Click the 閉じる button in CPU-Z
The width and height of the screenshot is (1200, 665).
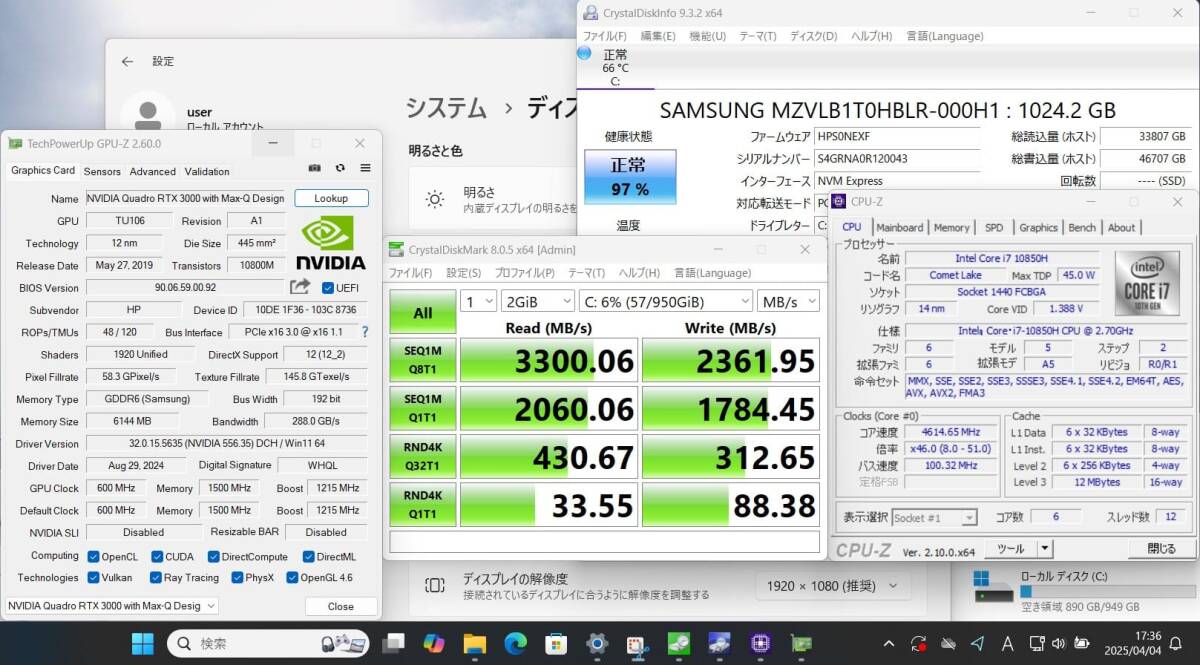1161,548
